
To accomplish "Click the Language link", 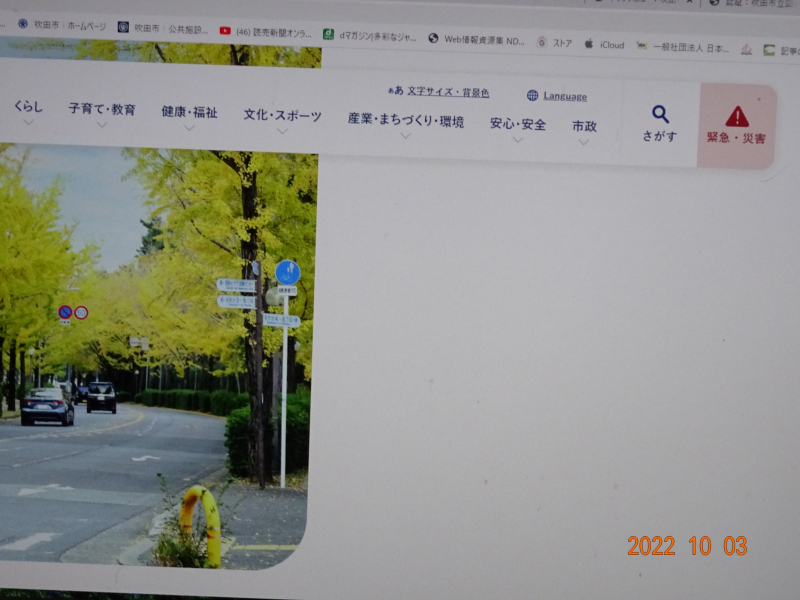I will [x=565, y=96].
